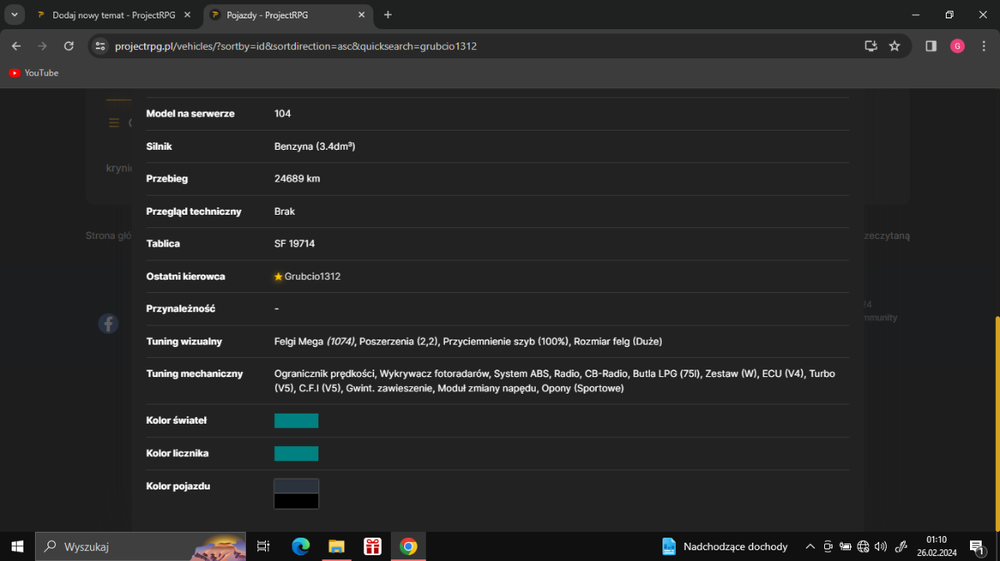The height and width of the screenshot is (561, 1000).
Task: Select model value 104
Action: click(283, 113)
